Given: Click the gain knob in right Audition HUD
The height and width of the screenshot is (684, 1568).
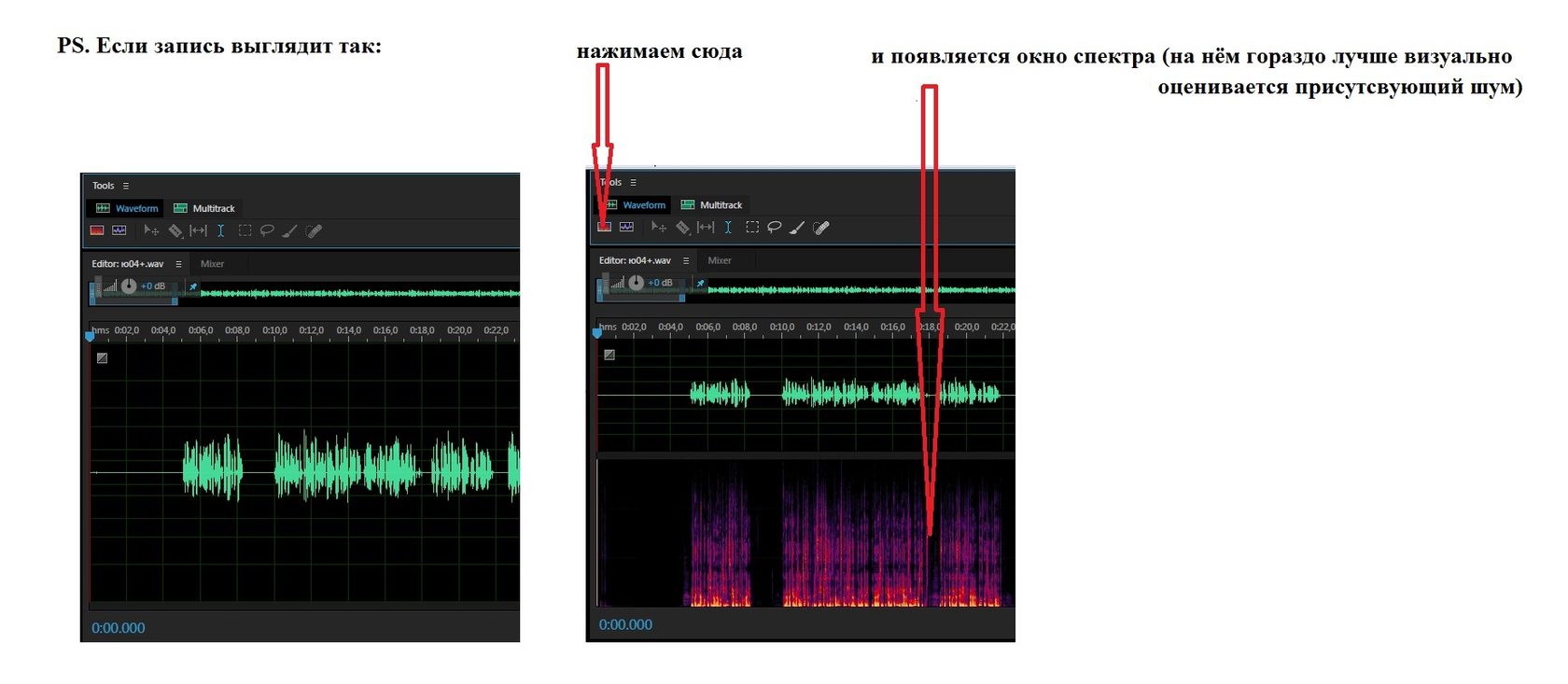Looking at the screenshot, I should [x=637, y=283].
